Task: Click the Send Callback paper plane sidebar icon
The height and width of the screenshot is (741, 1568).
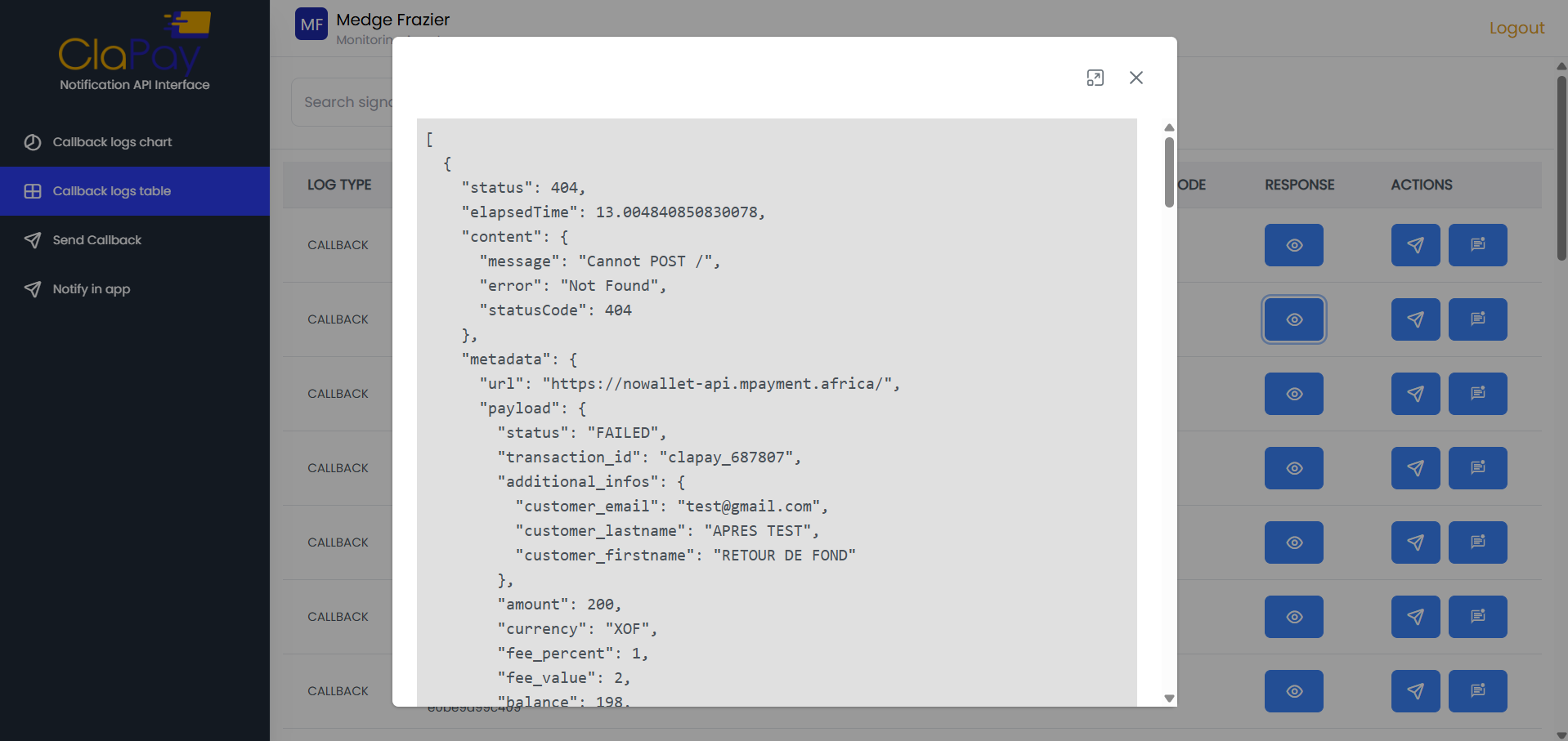Action: (x=33, y=239)
